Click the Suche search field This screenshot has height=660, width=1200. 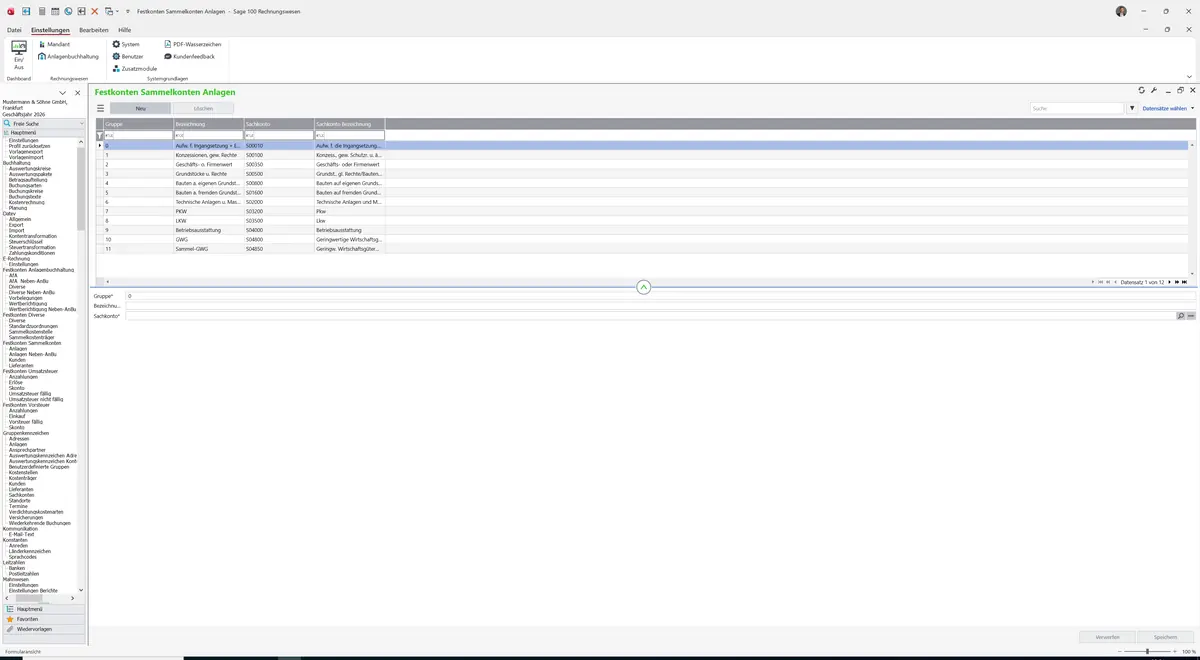pos(1078,108)
